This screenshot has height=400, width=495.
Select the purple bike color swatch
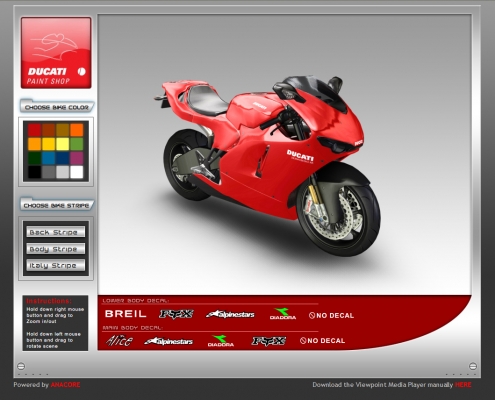77,158
